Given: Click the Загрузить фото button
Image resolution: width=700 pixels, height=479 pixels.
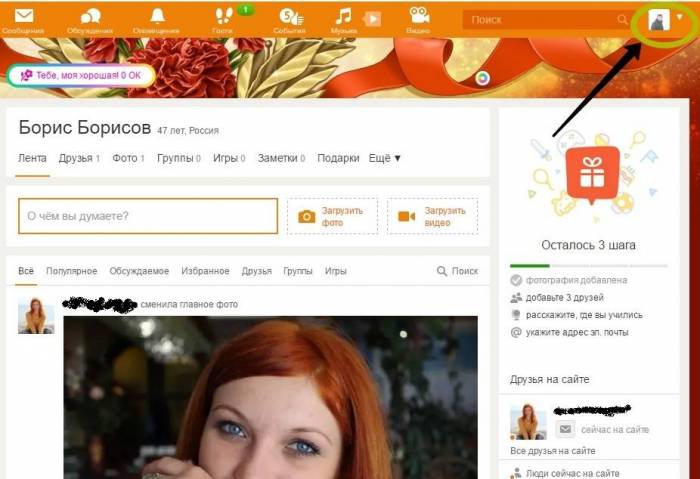Looking at the screenshot, I should (x=332, y=216).
